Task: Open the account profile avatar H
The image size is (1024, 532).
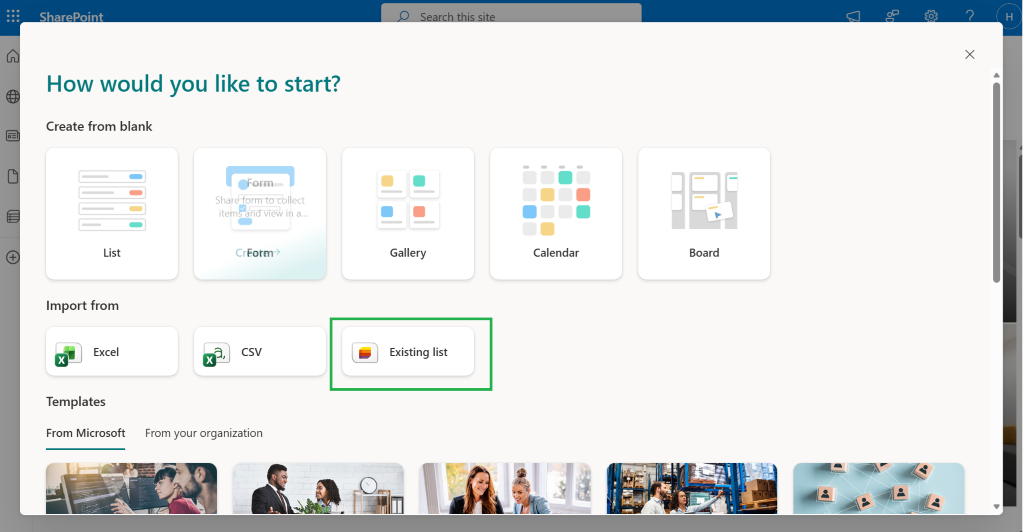Action: 1009,16
